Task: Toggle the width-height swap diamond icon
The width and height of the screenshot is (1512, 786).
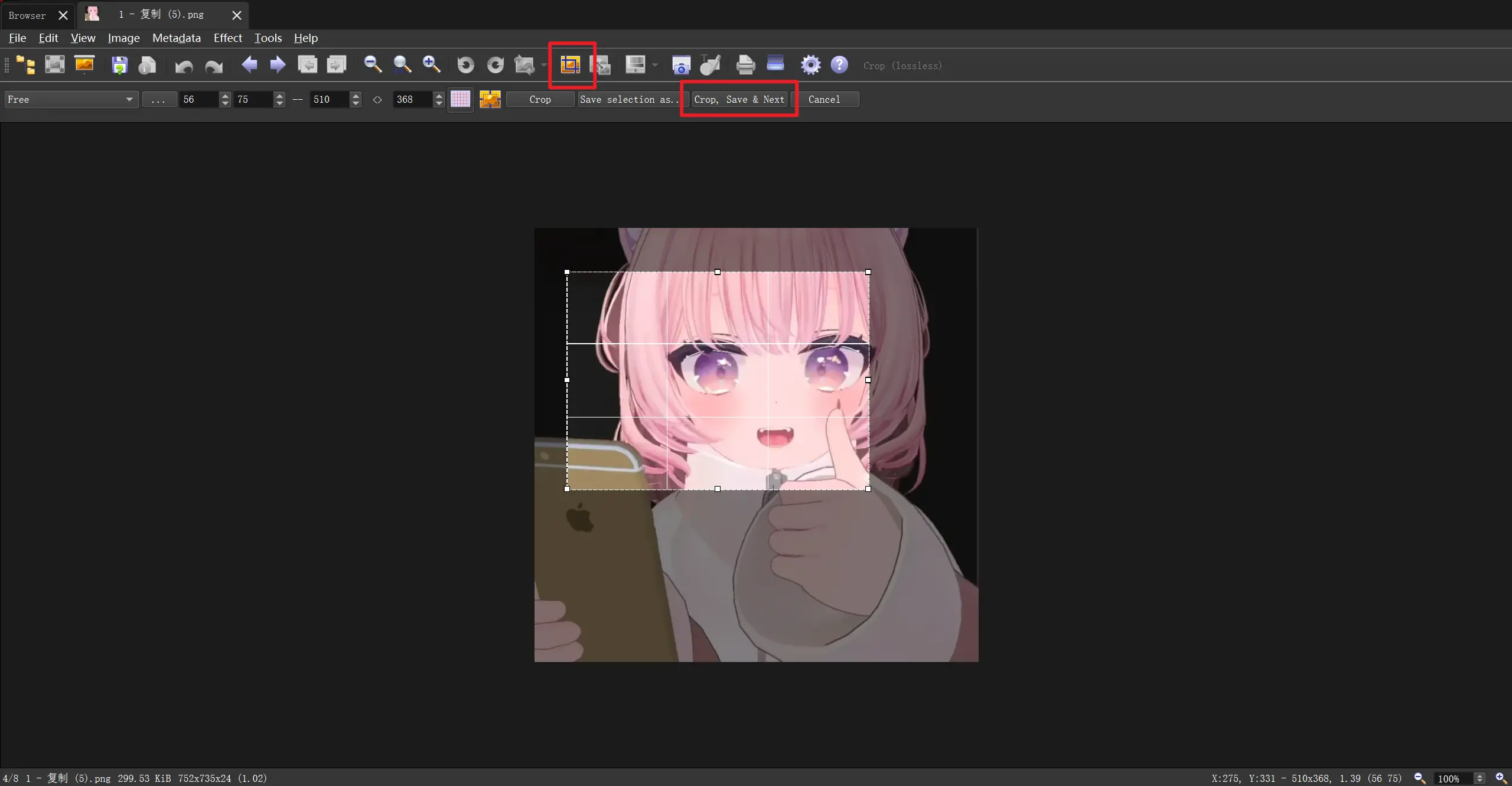Action: [377, 100]
